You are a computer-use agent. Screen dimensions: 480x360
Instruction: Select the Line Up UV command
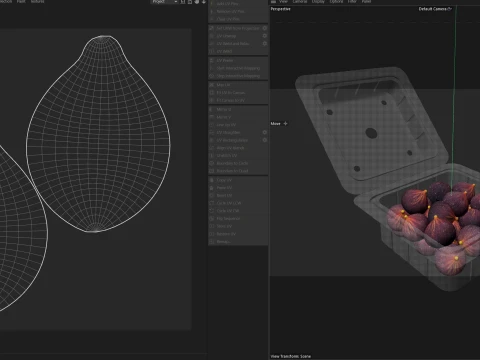pyautogui.click(x=238, y=125)
